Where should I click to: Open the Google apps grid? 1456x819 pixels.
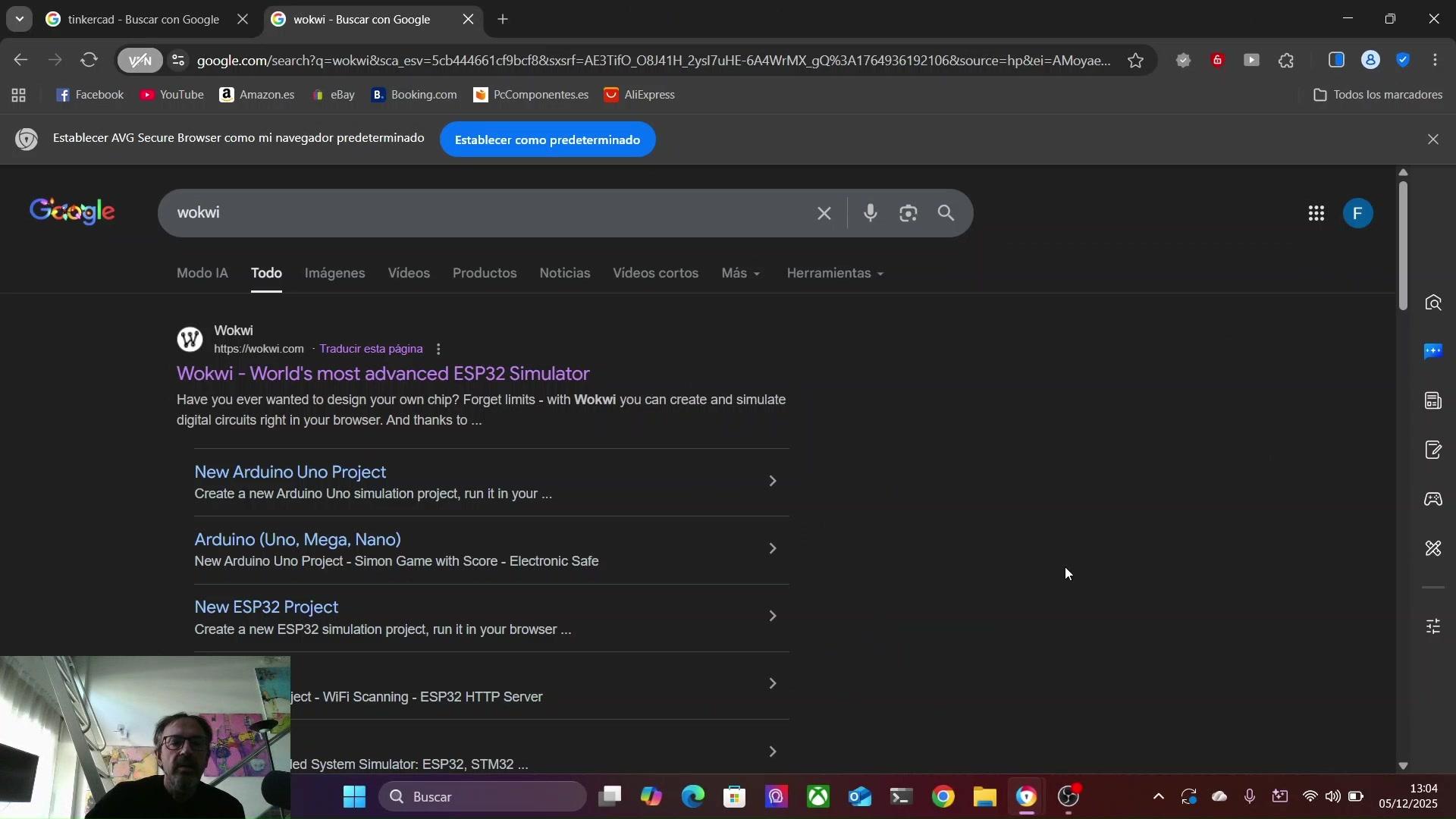tap(1316, 214)
